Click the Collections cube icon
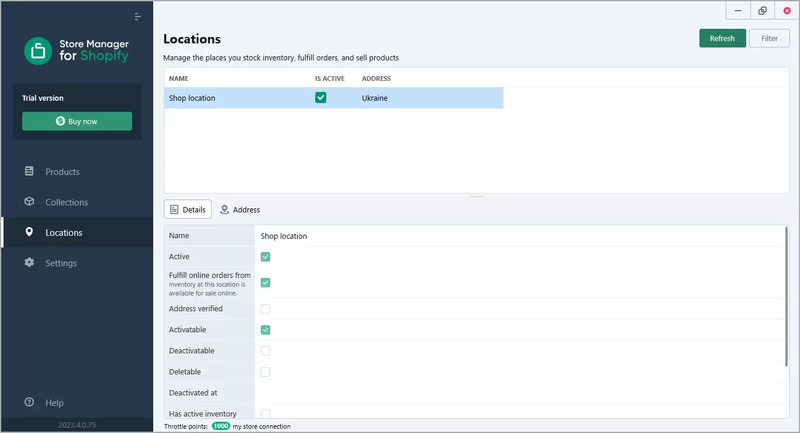The height and width of the screenshot is (433, 800). [x=29, y=201]
